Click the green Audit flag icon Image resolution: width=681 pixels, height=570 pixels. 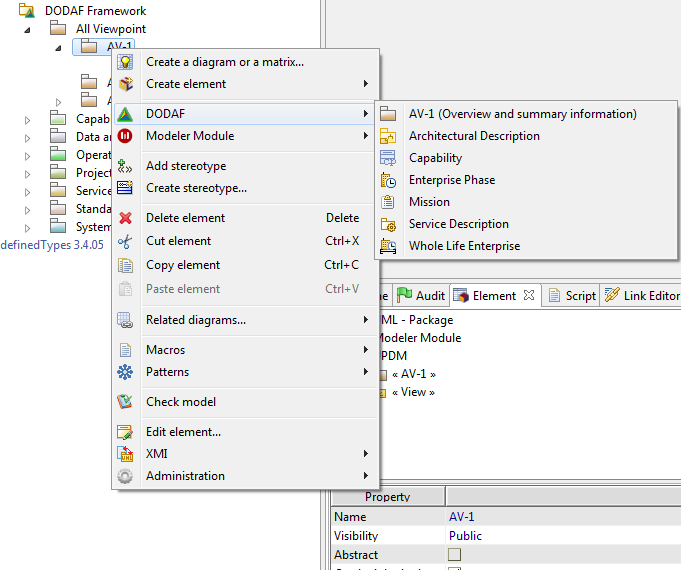point(404,295)
